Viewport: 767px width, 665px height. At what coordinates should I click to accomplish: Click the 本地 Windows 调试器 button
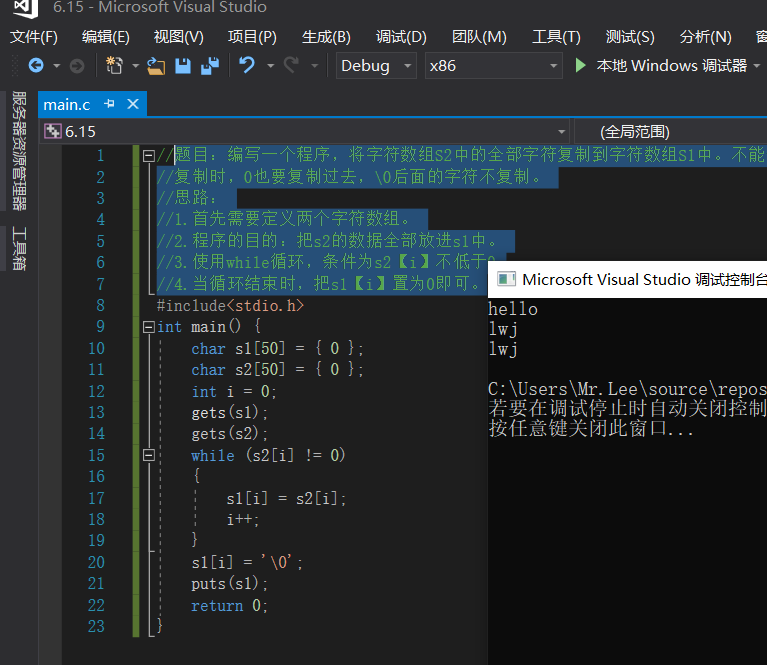[672, 66]
